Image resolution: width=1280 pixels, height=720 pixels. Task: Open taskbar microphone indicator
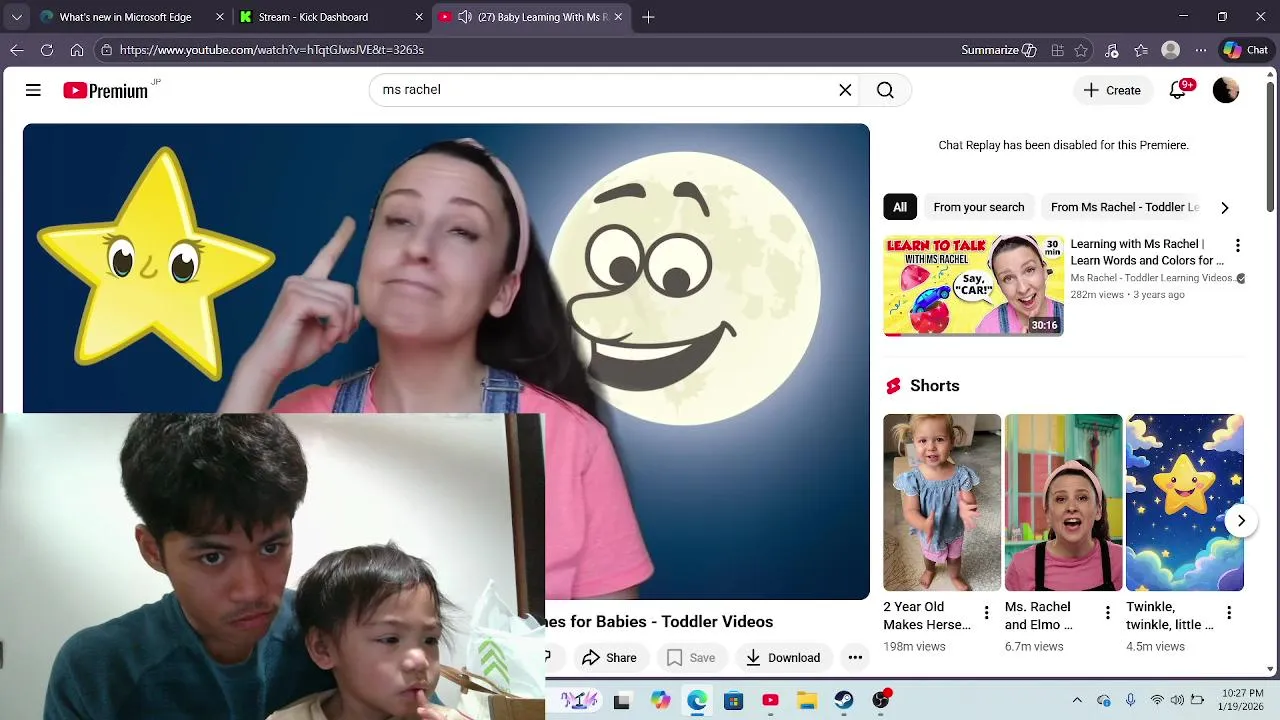1131,701
